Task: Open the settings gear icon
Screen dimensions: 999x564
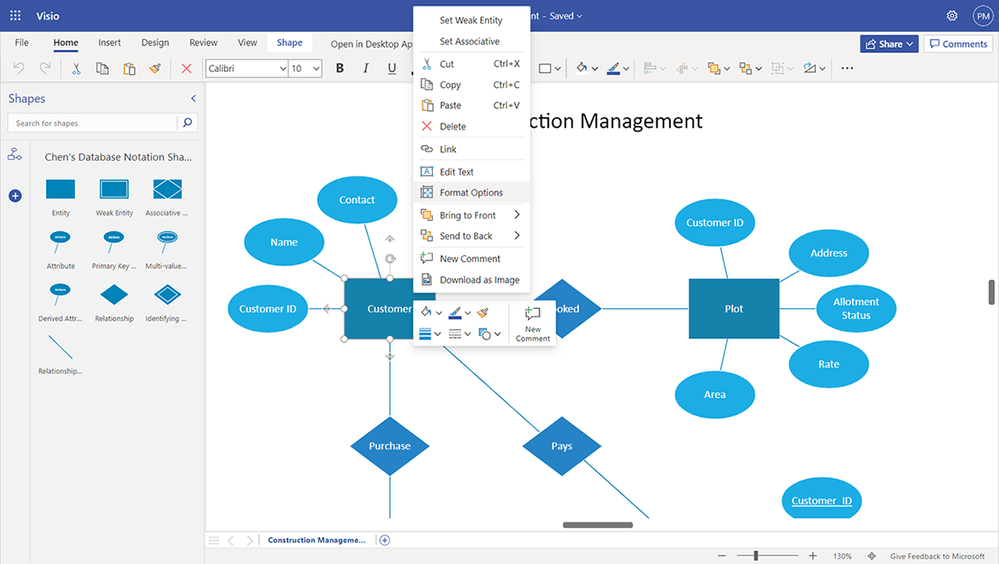Action: (952, 16)
